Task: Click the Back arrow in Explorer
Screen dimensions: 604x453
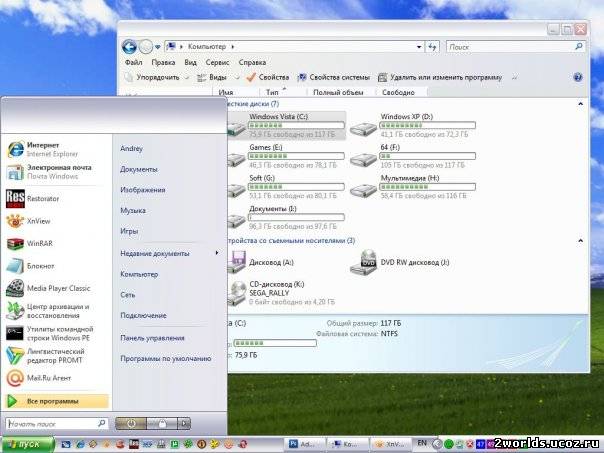Action: (x=129, y=47)
